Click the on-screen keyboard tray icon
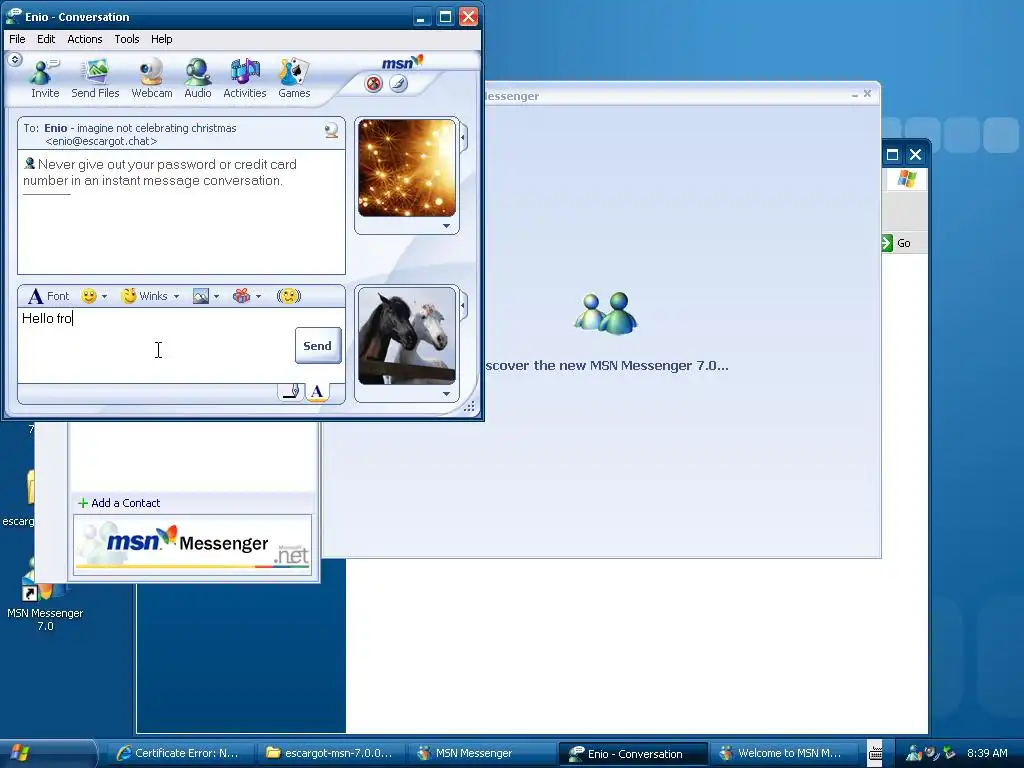This screenshot has width=1024, height=768. point(875,753)
